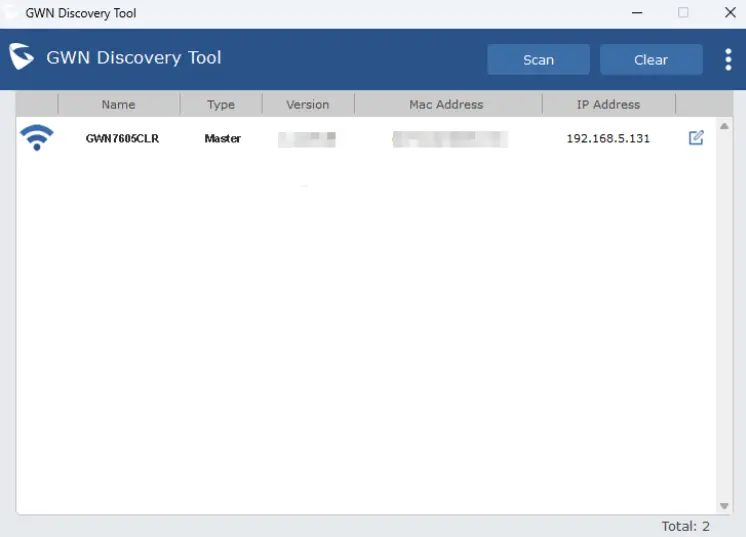Click the edit icon for GWN7605CLR
746x537 pixels.
click(x=696, y=138)
